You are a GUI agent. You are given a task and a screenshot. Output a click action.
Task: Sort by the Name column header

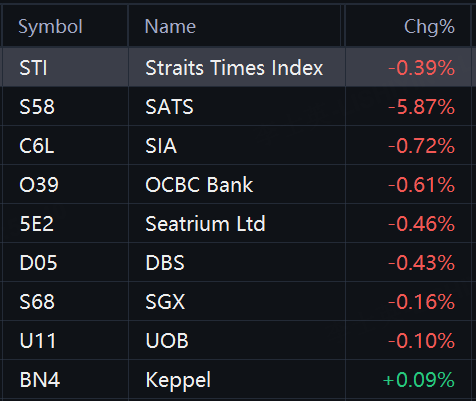point(170,26)
